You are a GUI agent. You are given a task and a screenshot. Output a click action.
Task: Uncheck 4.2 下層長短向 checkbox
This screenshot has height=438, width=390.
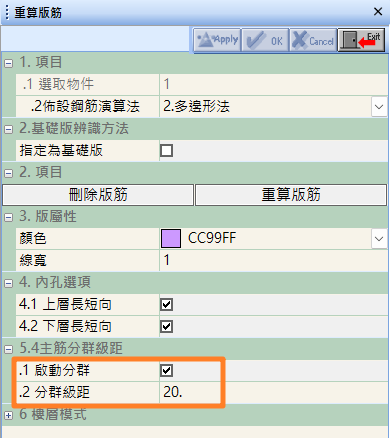coord(166,327)
